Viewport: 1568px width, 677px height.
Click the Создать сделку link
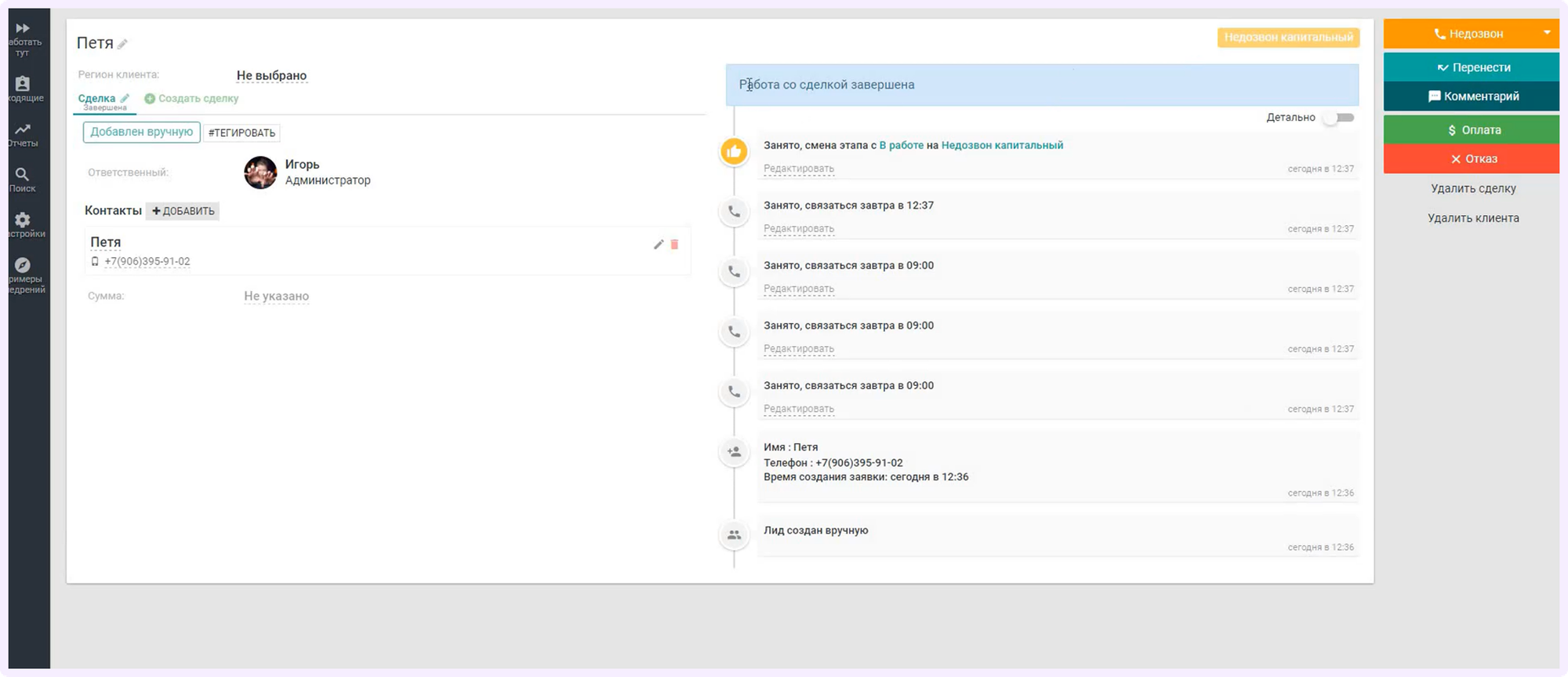click(x=198, y=99)
